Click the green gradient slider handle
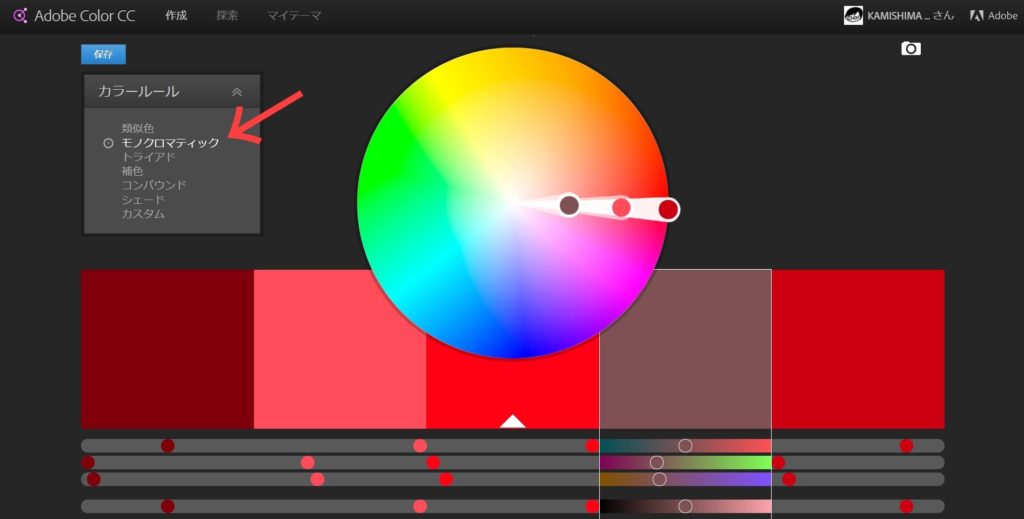 pyautogui.click(x=657, y=462)
